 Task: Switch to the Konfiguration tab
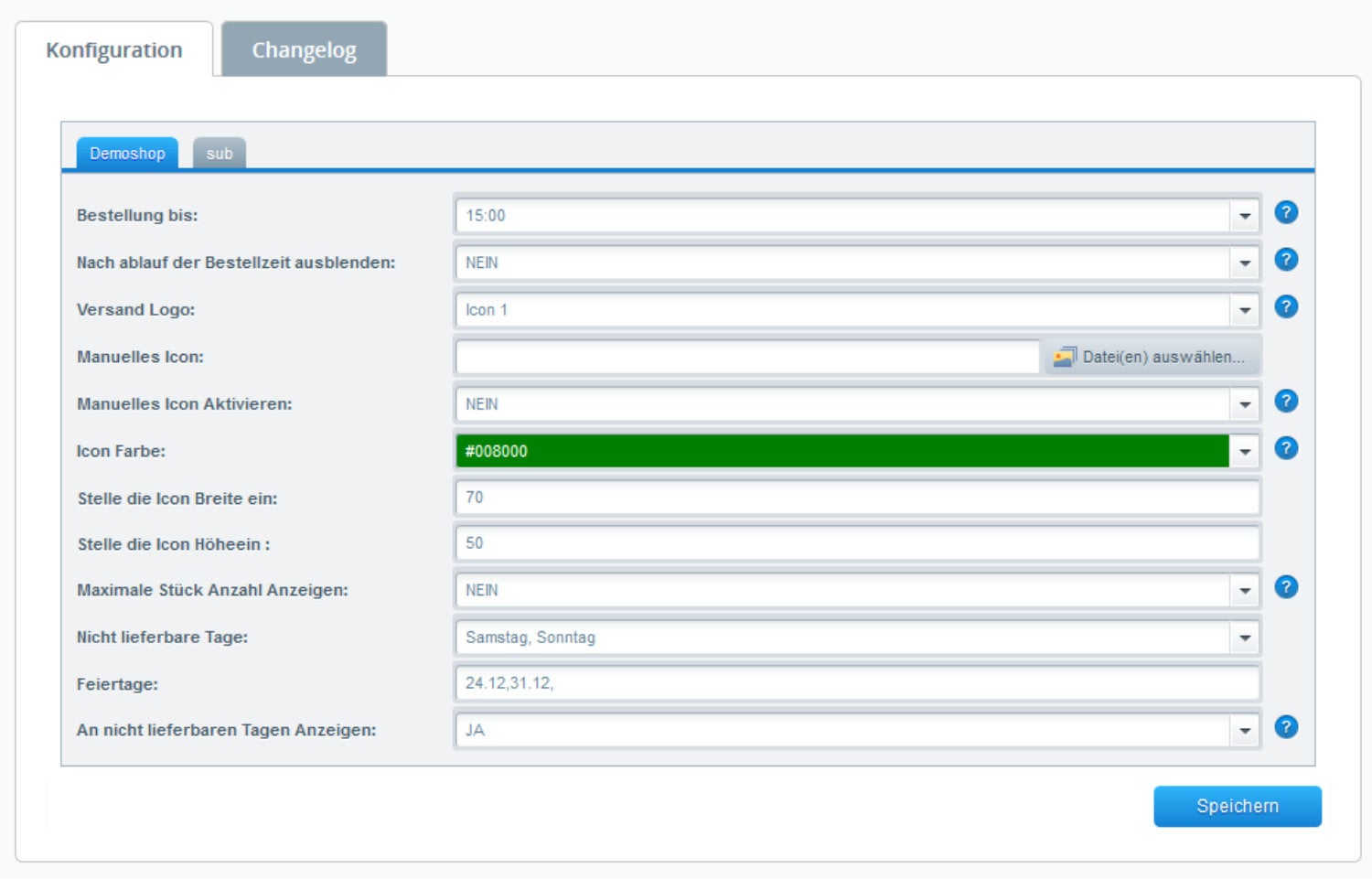(x=114, y=49)
